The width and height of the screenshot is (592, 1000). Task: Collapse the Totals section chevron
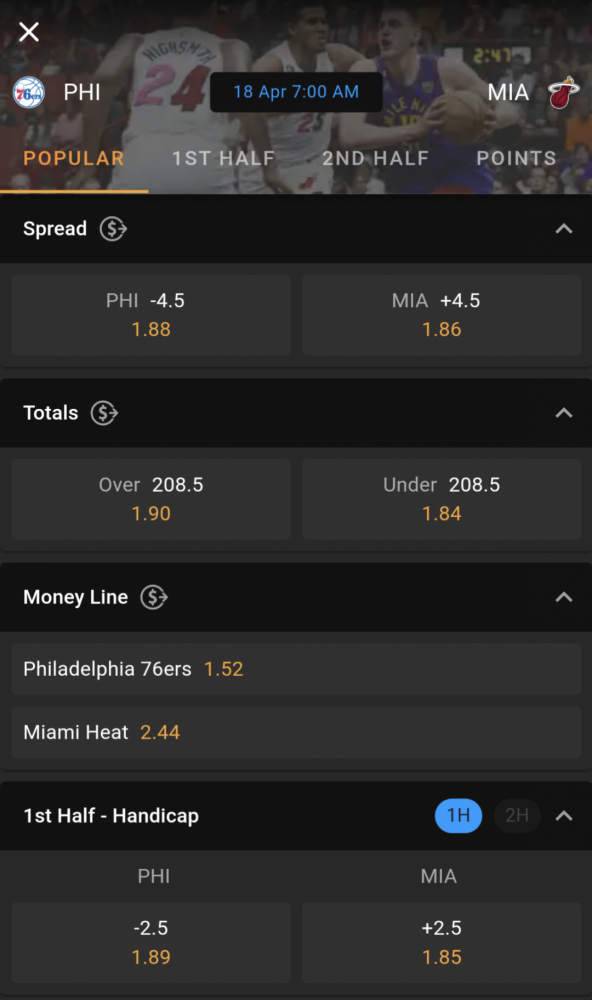coord(563,413)
